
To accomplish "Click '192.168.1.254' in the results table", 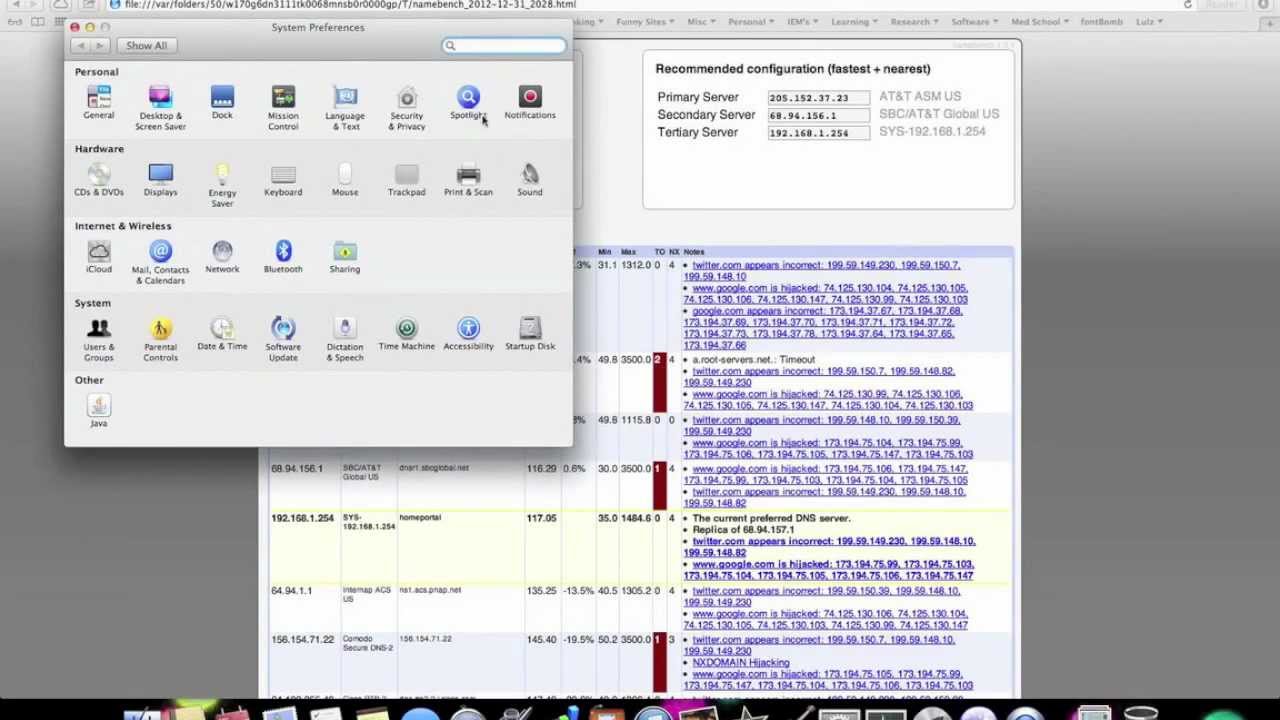I will 302,518.
